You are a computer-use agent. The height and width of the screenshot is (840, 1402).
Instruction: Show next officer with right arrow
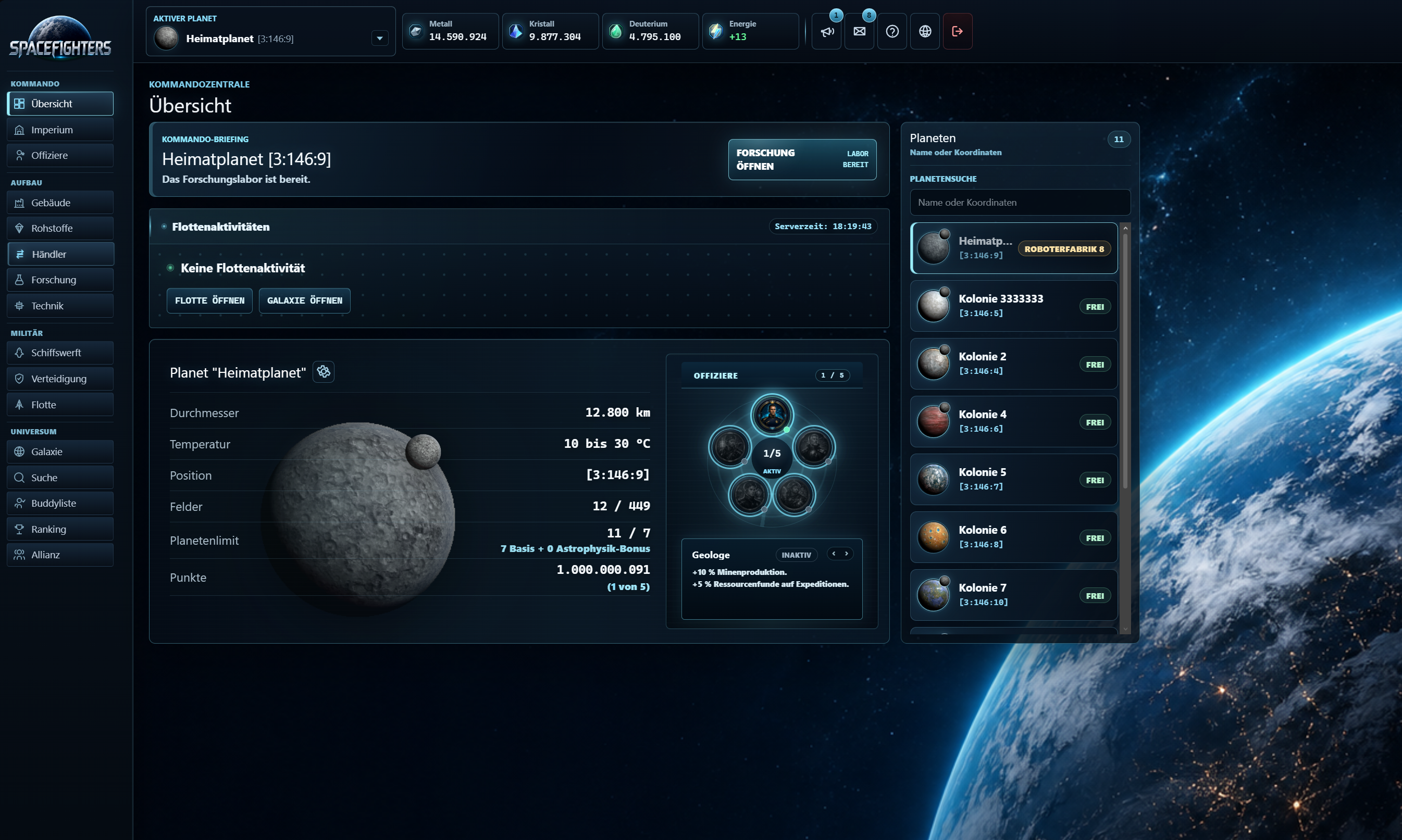click(x=847, y=554)
